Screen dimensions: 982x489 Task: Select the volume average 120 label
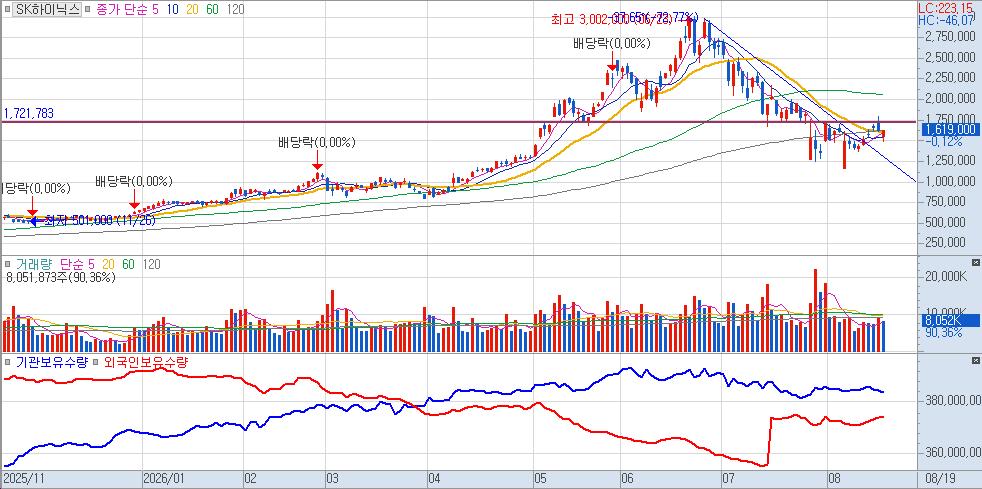[150, 265]
